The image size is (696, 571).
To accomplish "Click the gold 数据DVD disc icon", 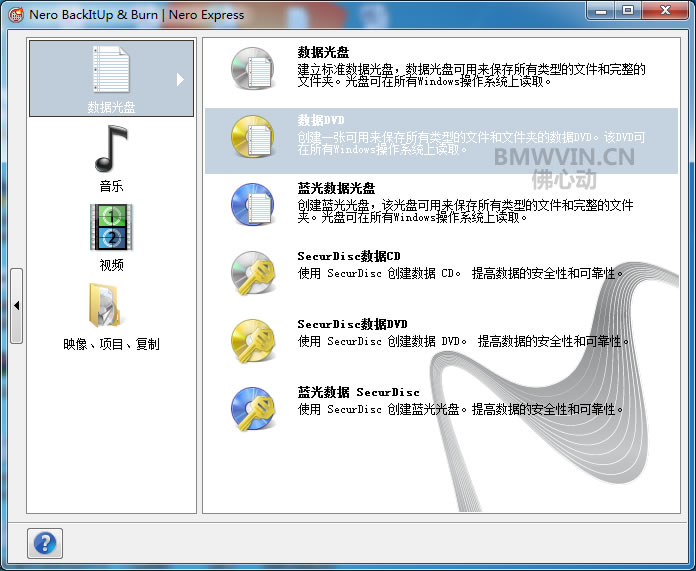I will click(253, 137).
